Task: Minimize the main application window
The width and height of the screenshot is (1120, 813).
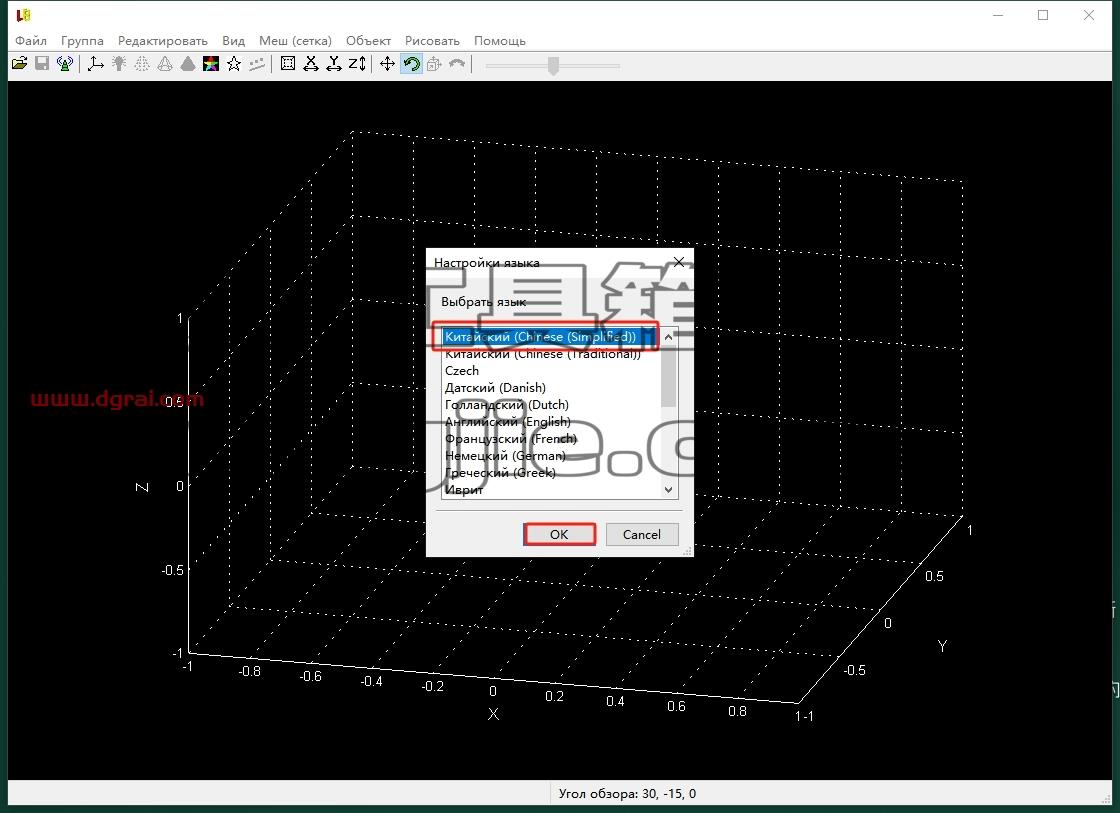Action: 999,15
